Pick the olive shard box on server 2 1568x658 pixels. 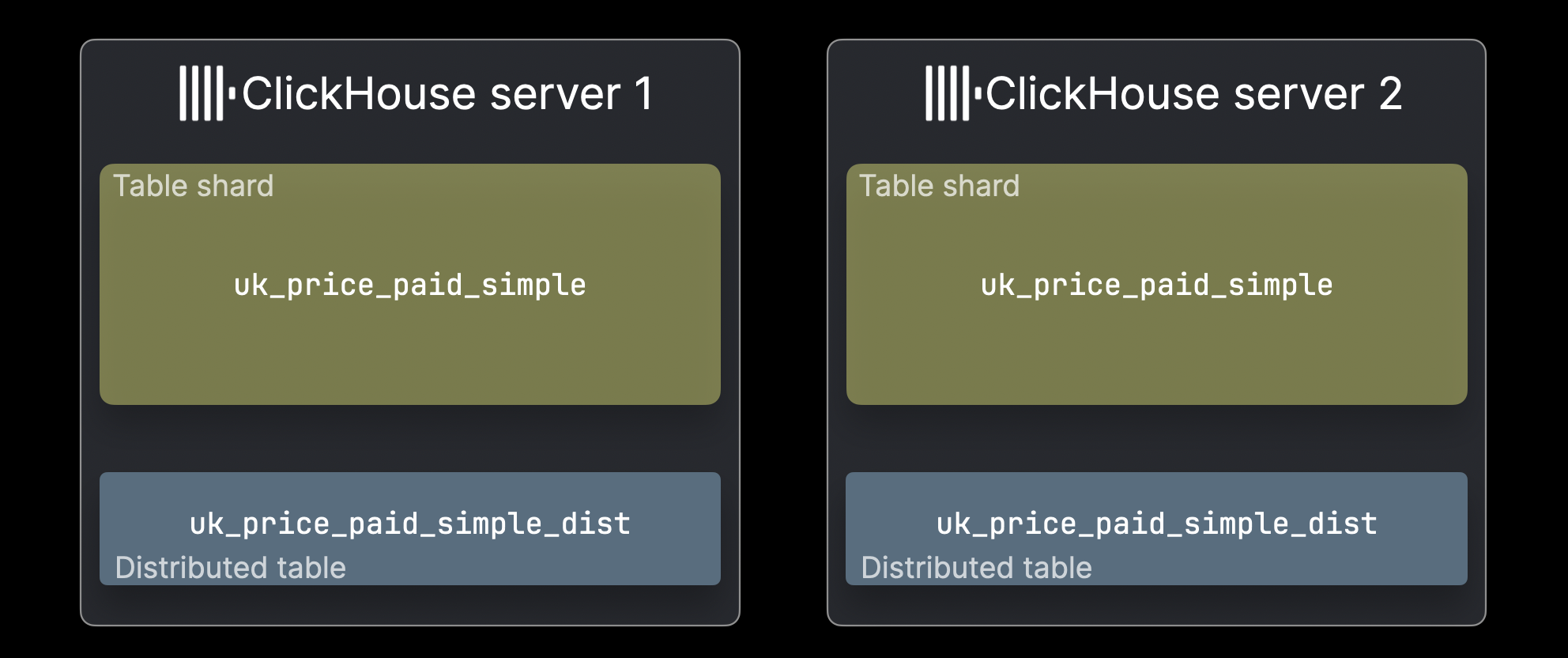pyautogui.click(x=1156, y=356)
